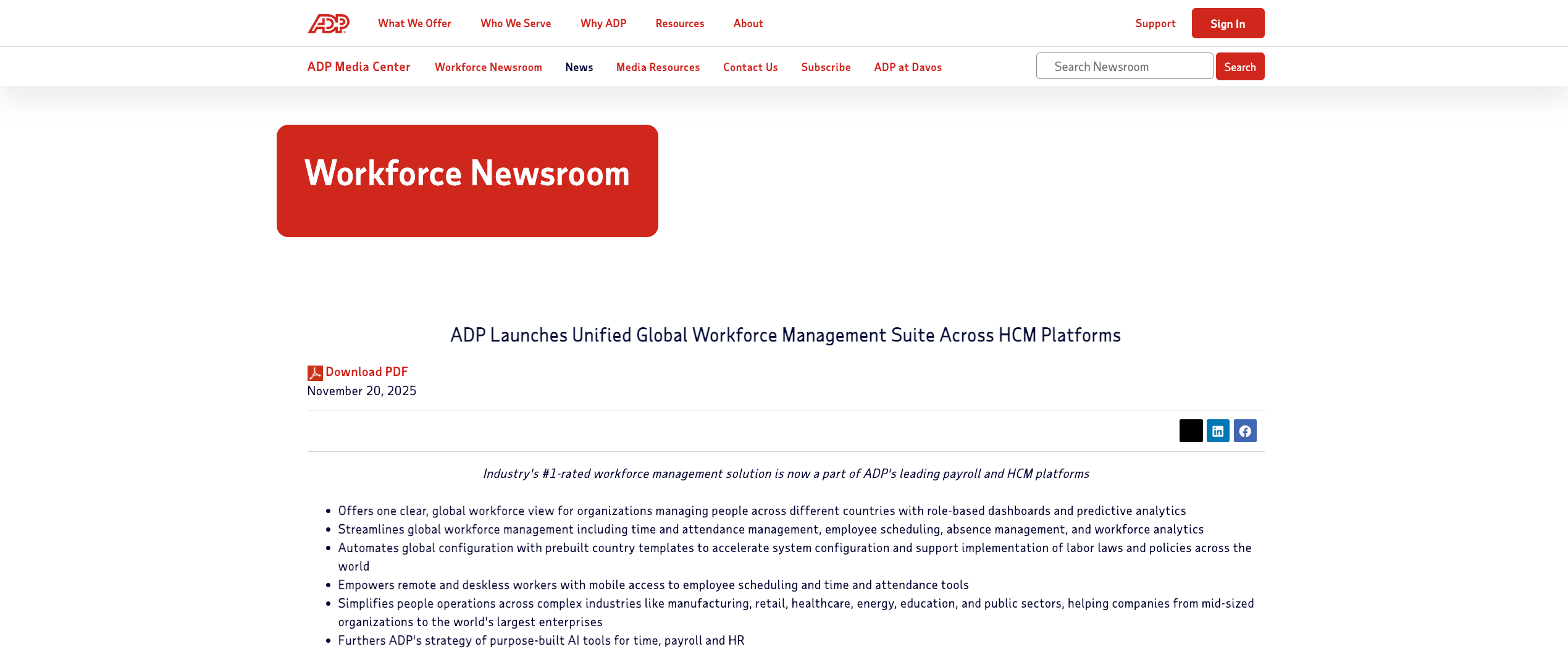Click the bullet starting 'Furthers ADP's strategy'
Viewport: 1568px width, 657px height.
[542, 640]
